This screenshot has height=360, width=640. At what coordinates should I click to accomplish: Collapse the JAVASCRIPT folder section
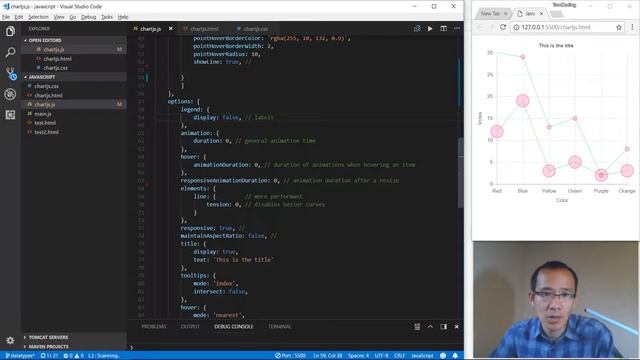[x=41, y=77]
